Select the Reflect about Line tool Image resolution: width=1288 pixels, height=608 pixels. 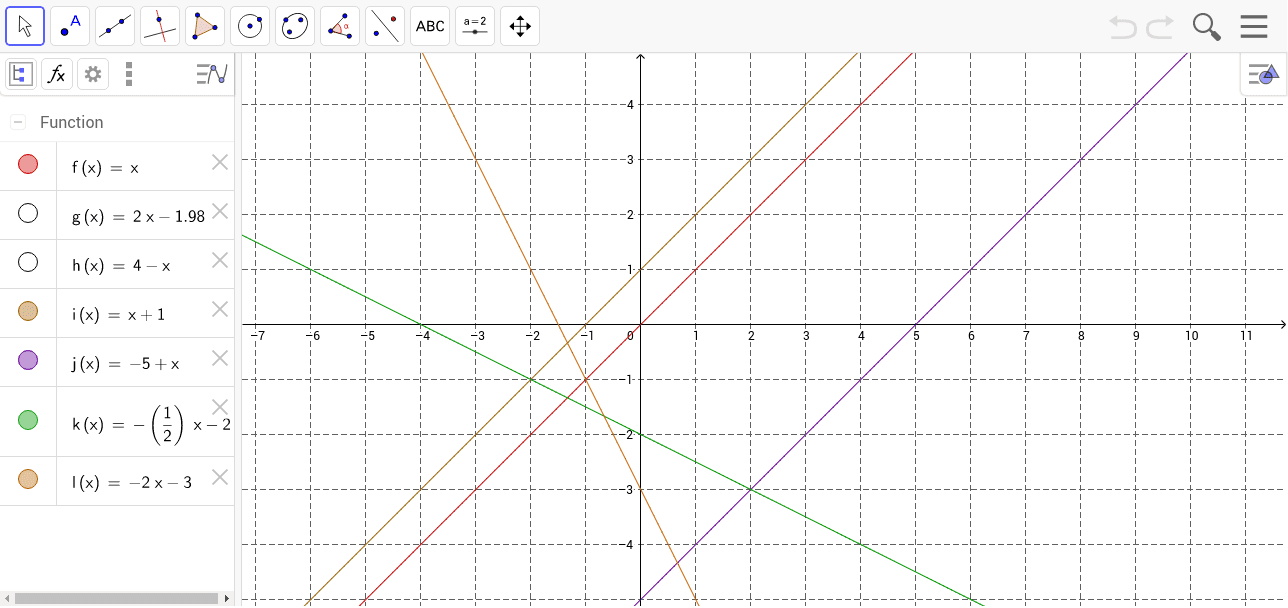[x=385, y=26]
